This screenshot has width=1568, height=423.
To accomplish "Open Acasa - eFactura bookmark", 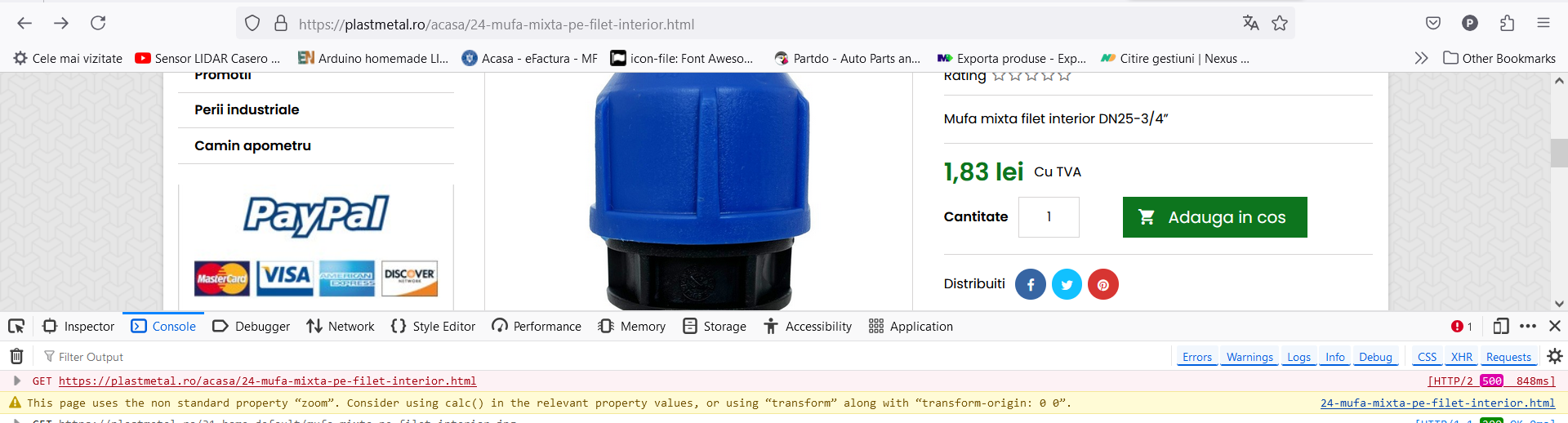I will [x=529, y=58].
